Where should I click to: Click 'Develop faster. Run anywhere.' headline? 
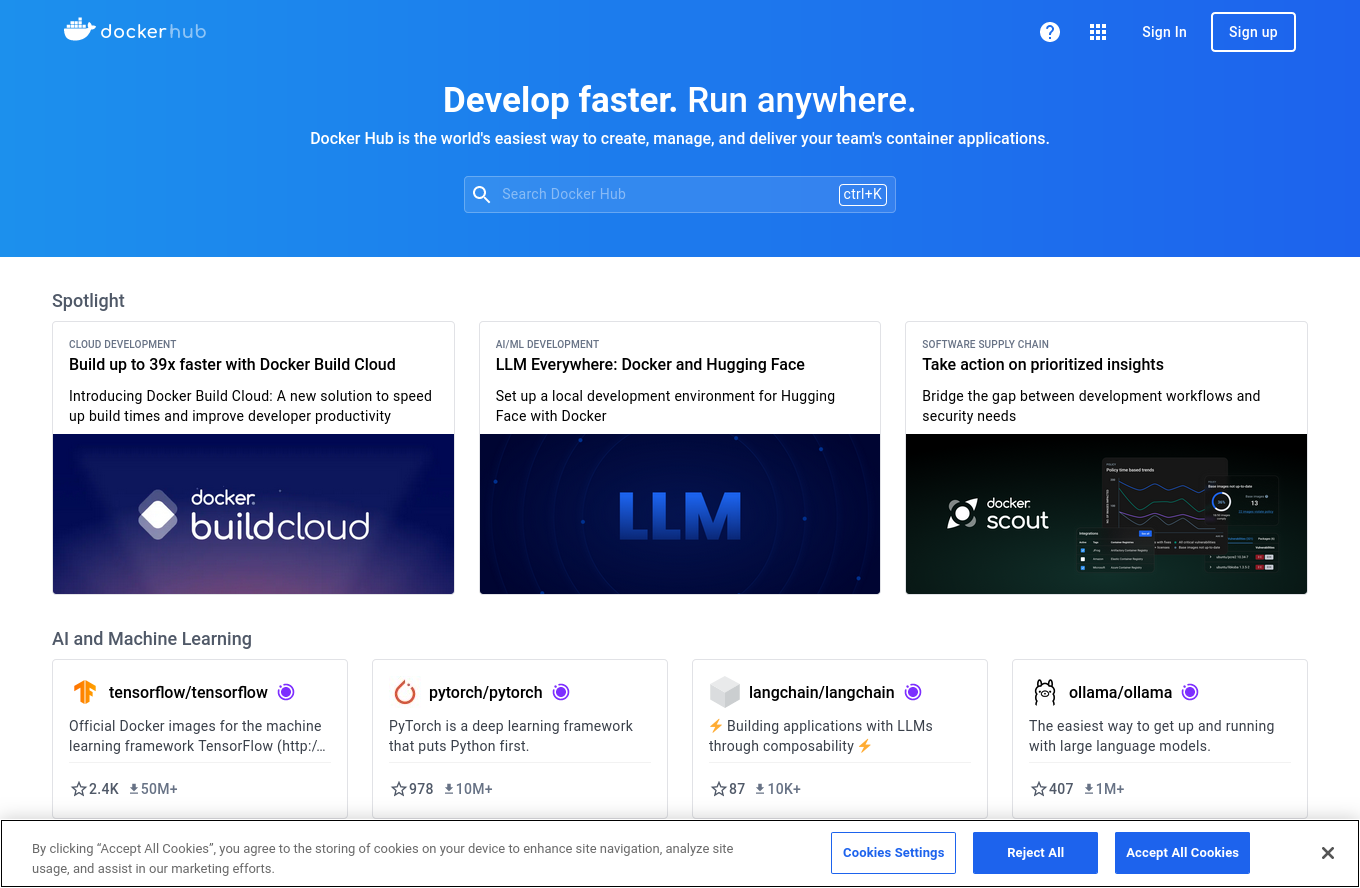tap(680, 100)
